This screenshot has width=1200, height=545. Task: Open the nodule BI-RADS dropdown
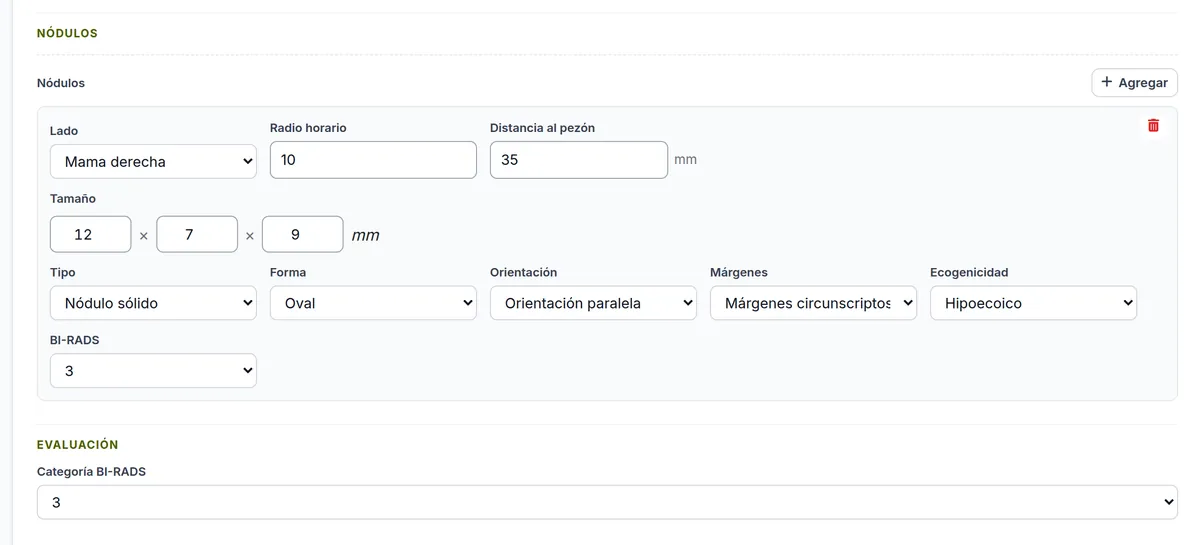[153, 371]
